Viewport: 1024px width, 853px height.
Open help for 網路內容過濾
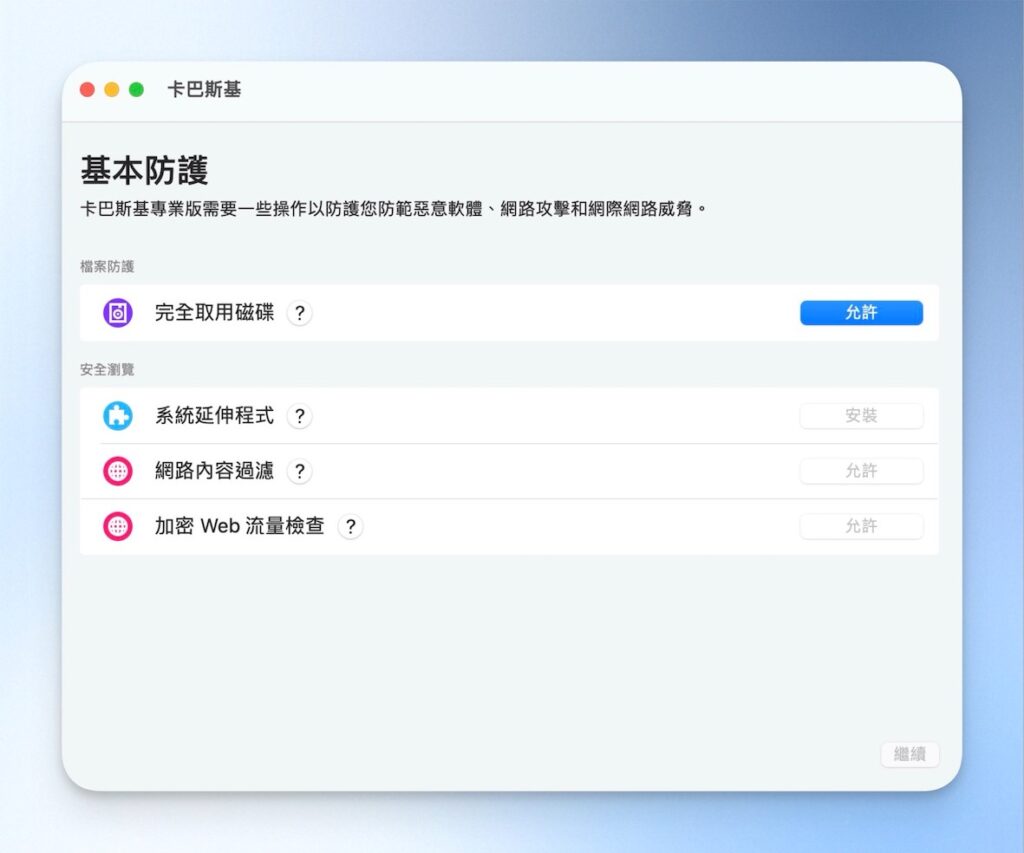(x=299, y=471)
